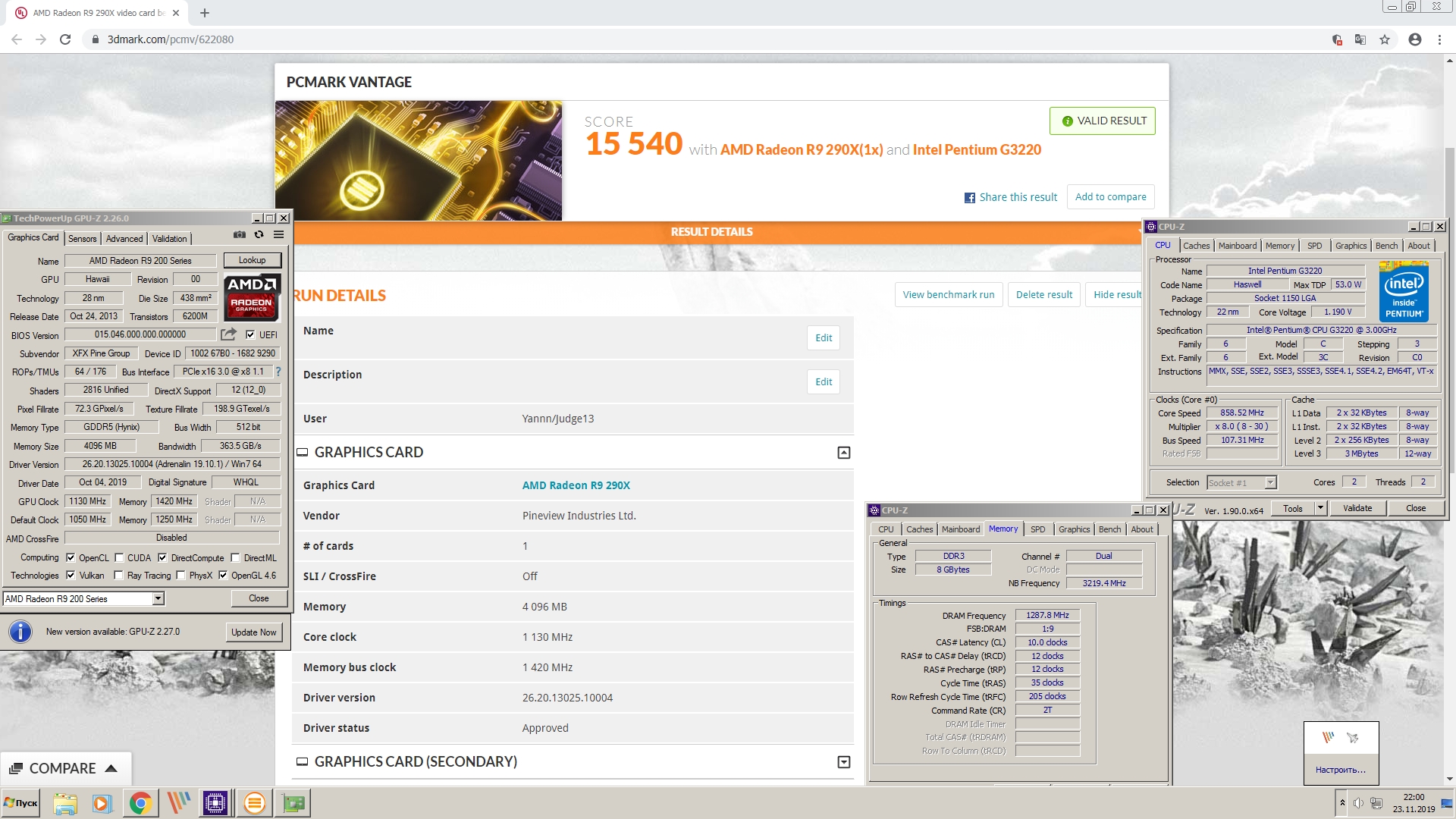Click the GPU-Z screenshot camera icon
This screenshot has height=819, width=1456.
[239, 235]
